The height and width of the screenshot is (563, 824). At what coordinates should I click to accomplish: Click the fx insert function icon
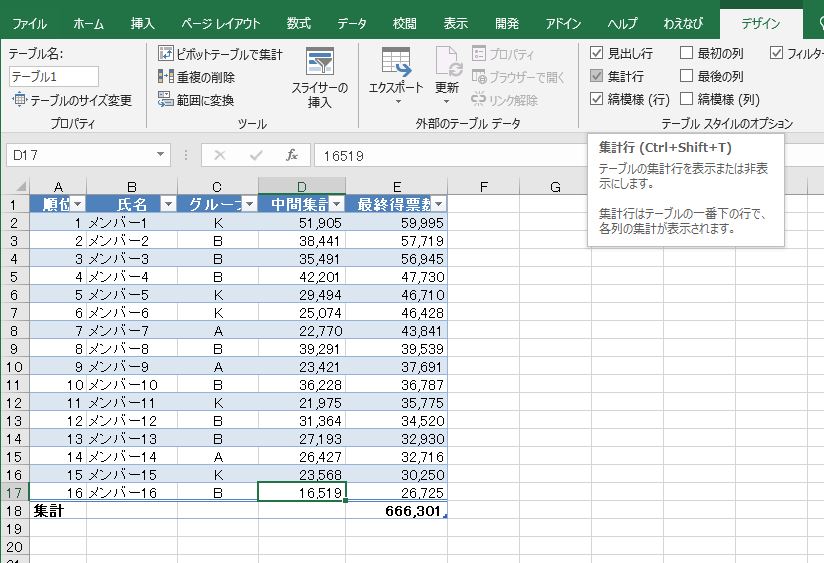292,155
